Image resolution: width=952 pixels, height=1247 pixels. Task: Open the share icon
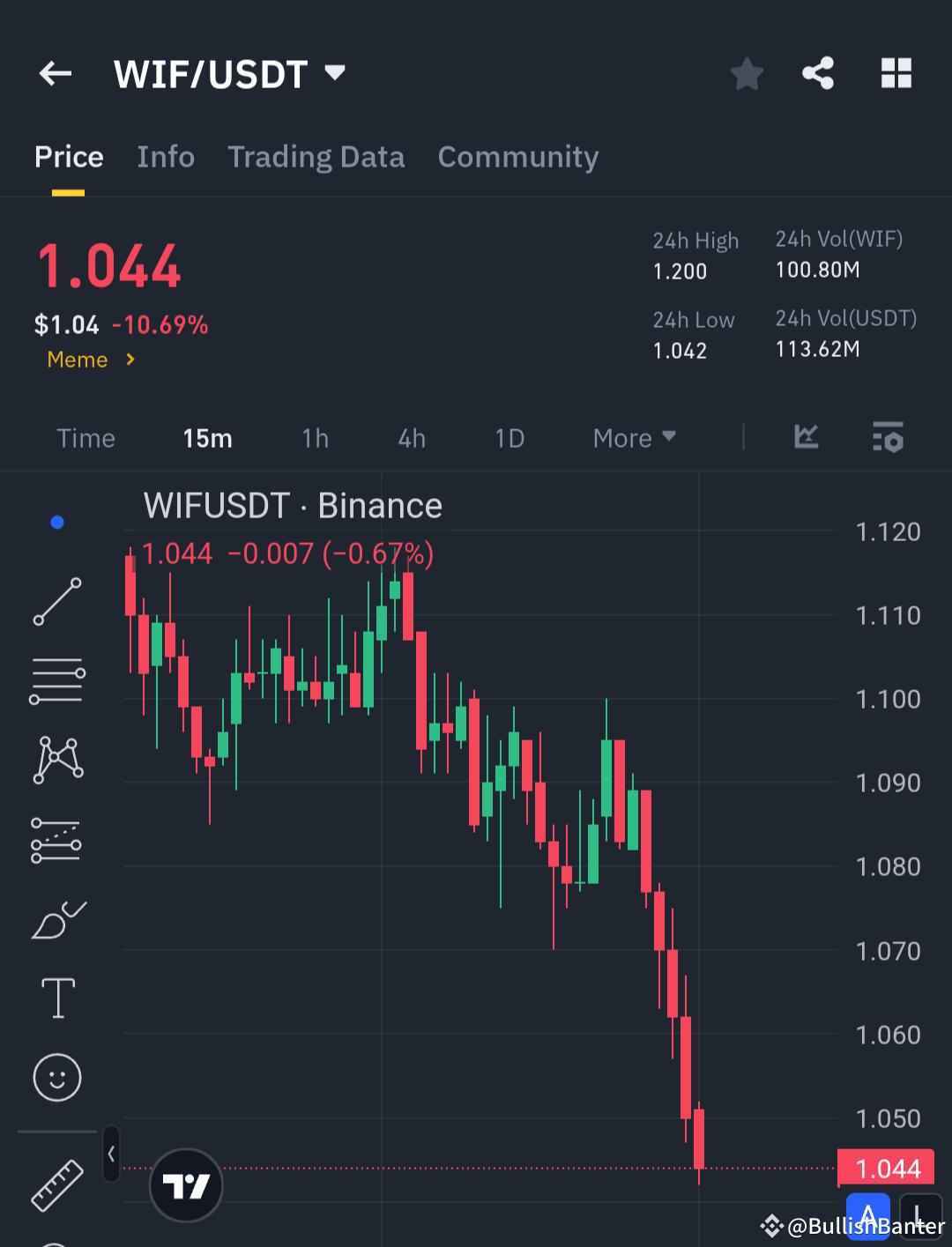pos(818,74)
